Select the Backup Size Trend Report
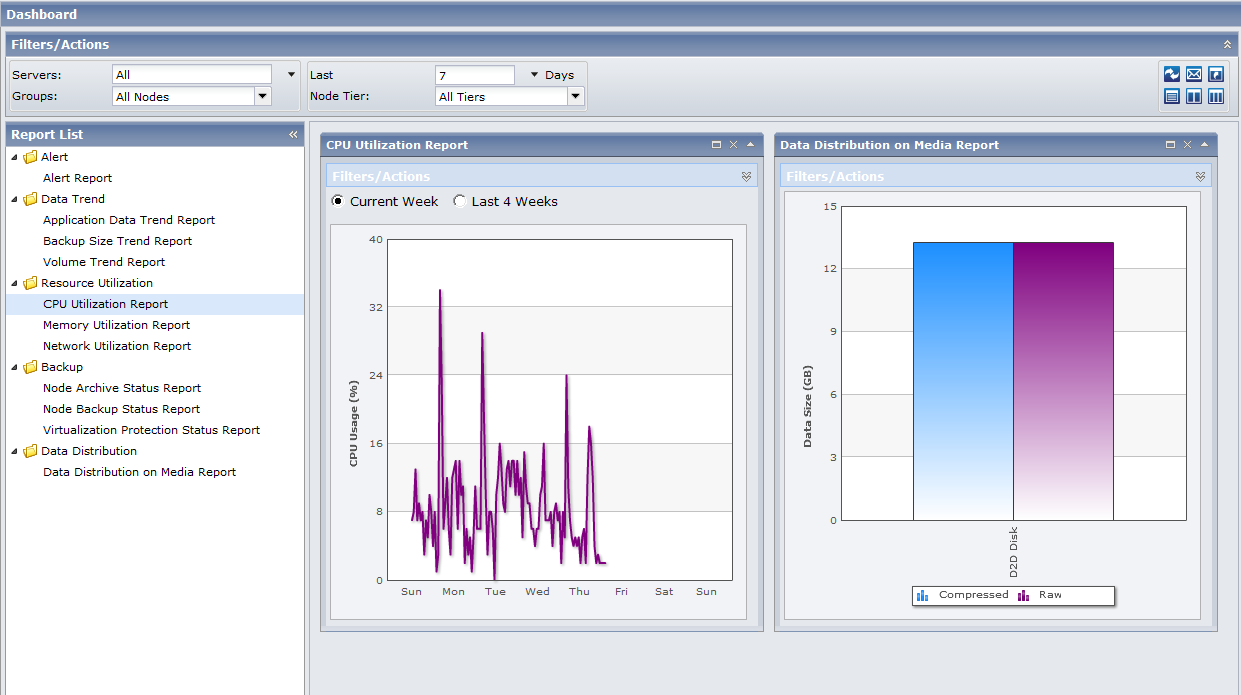Screen dimensions: 1241x695 coord(117,241)
